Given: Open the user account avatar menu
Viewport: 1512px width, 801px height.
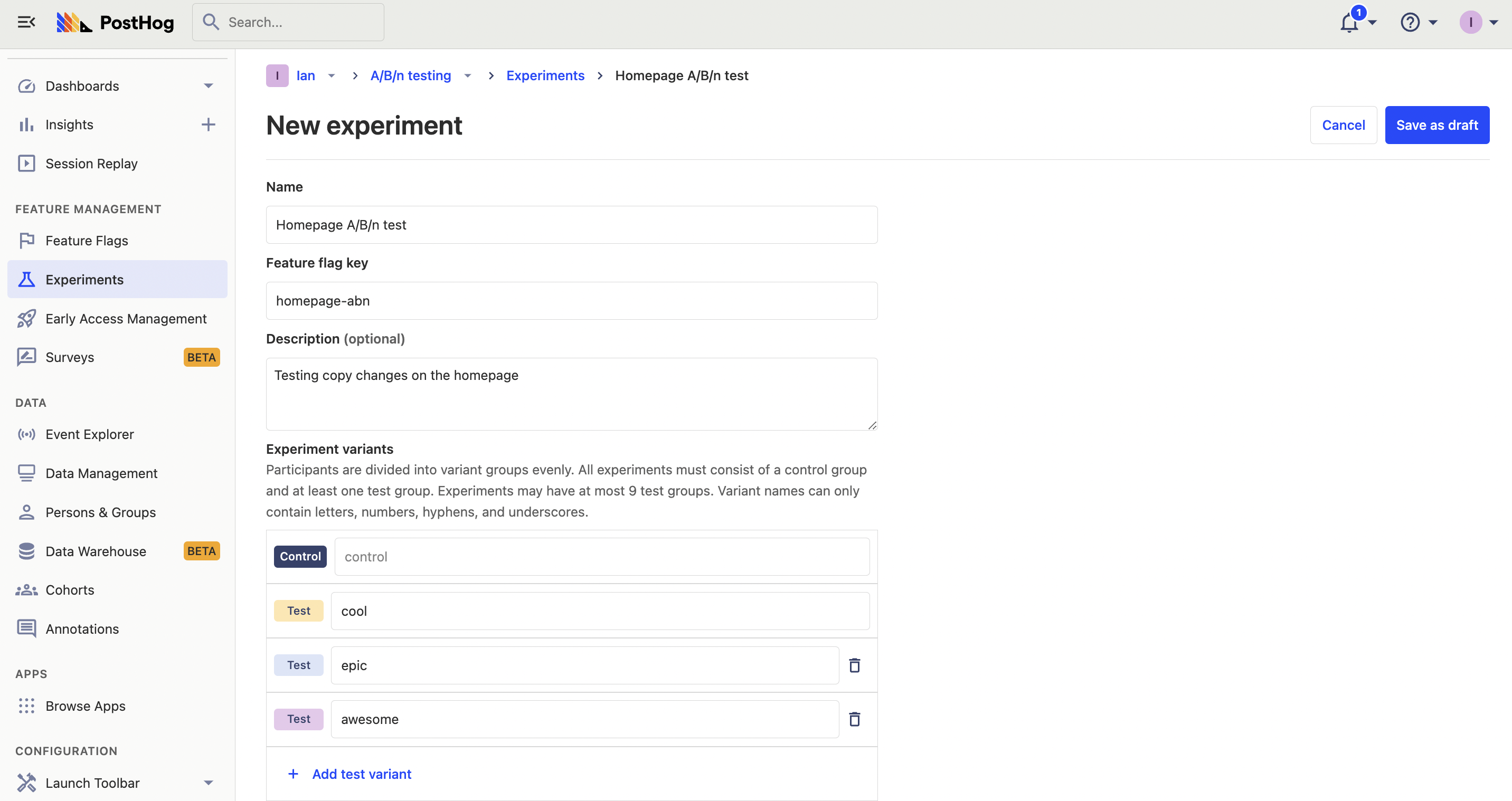Looking at the screenshot, I should pos(1471,23).
